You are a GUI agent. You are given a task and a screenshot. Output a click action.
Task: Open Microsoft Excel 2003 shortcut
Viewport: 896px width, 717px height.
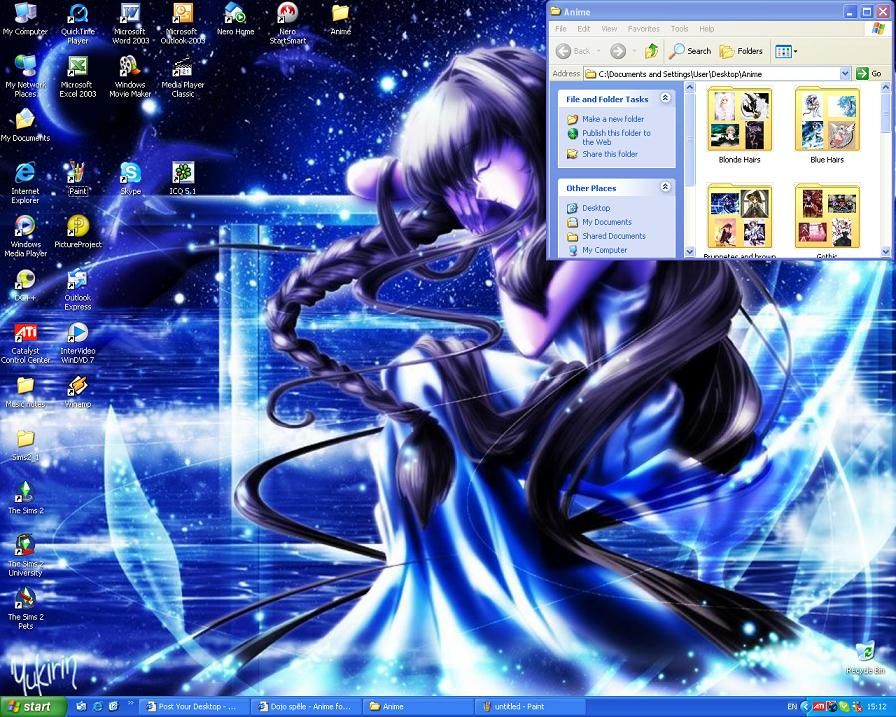click(78, 77)
